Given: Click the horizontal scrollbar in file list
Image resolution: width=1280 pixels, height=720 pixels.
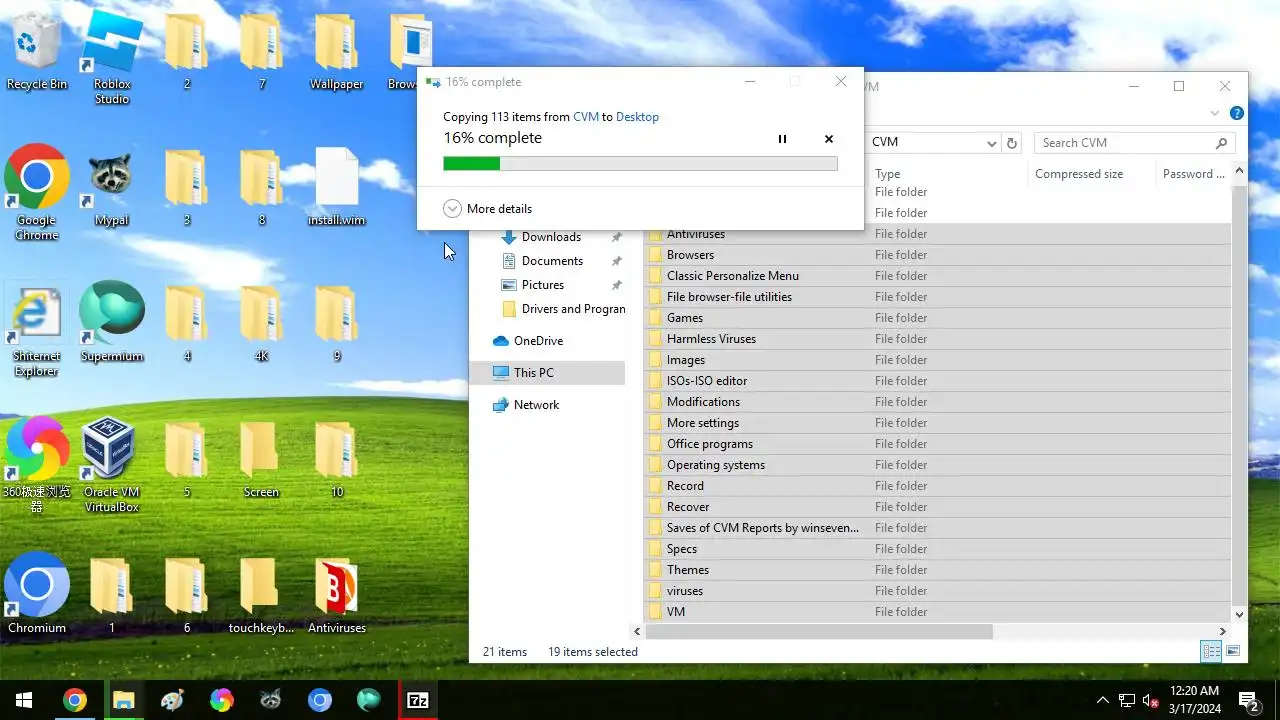Looking at the screenshot, I should [x=819, y=632].
